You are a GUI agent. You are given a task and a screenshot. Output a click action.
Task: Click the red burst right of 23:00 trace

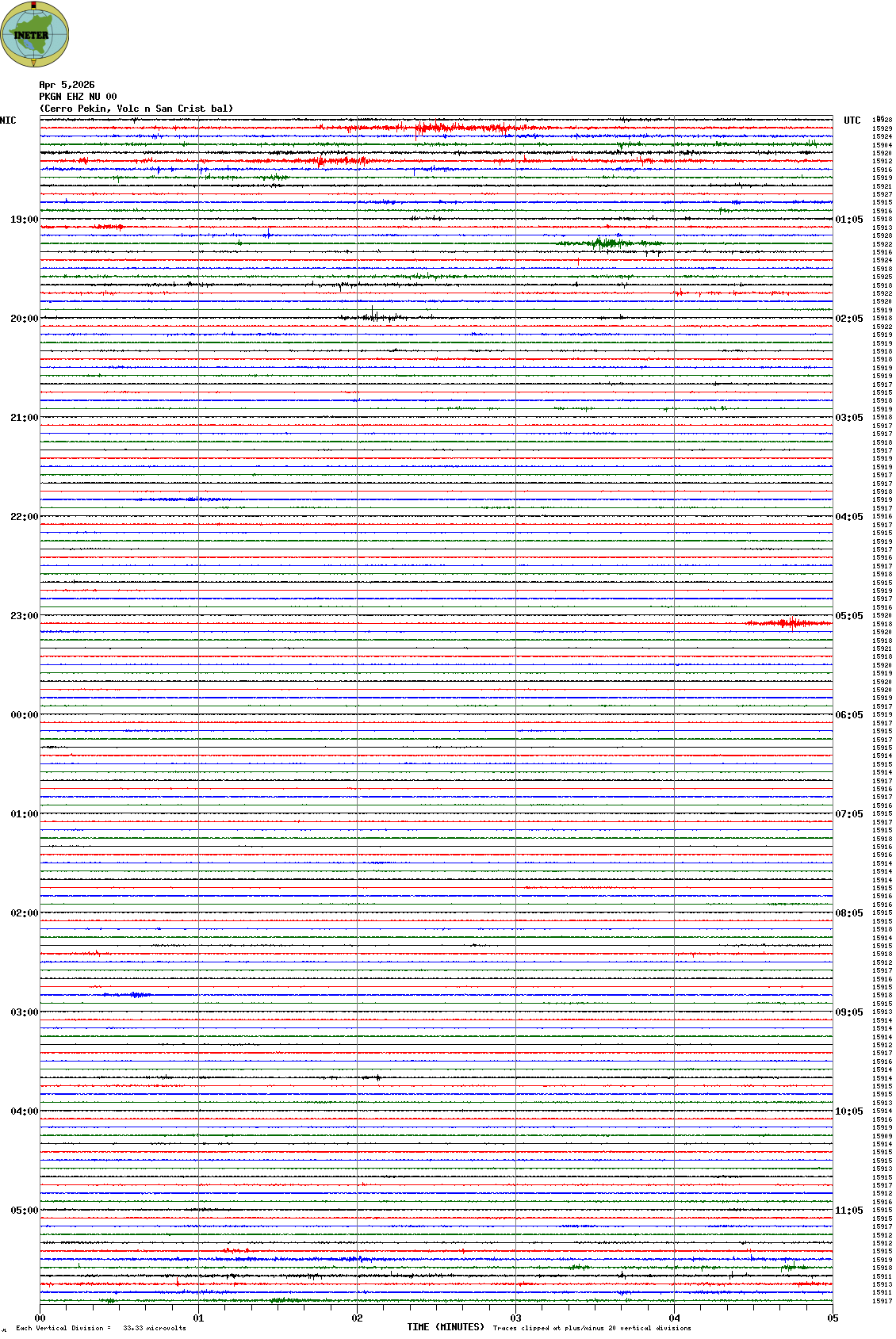[x=789, y=623]
